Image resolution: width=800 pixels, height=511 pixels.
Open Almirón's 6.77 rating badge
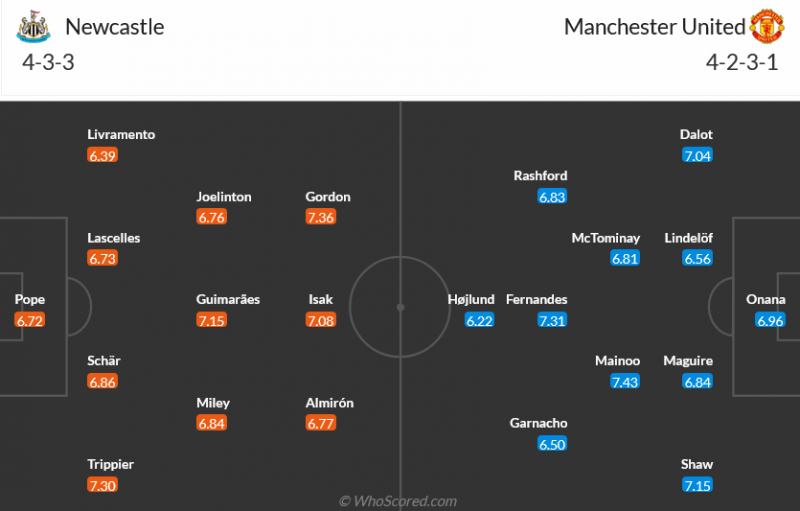tap(321, 423)
